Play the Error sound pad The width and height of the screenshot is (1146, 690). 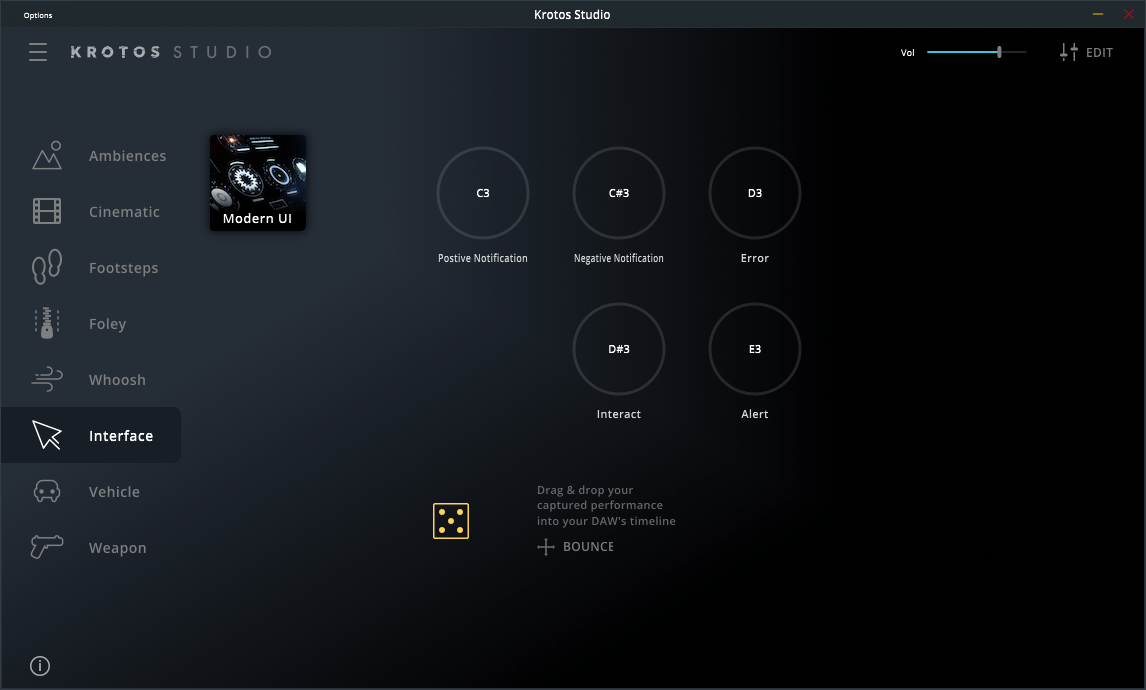(x=755, y=193)
